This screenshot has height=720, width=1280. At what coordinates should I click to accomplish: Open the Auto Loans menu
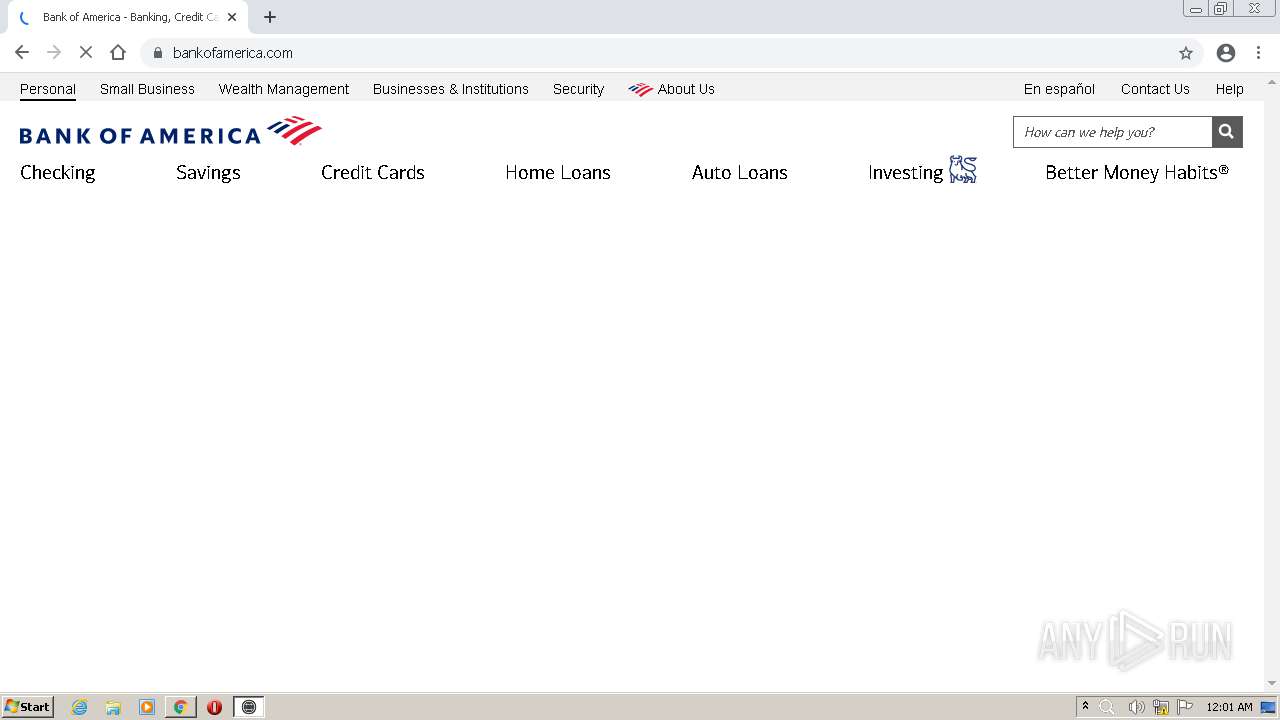(x=740, y=172)
